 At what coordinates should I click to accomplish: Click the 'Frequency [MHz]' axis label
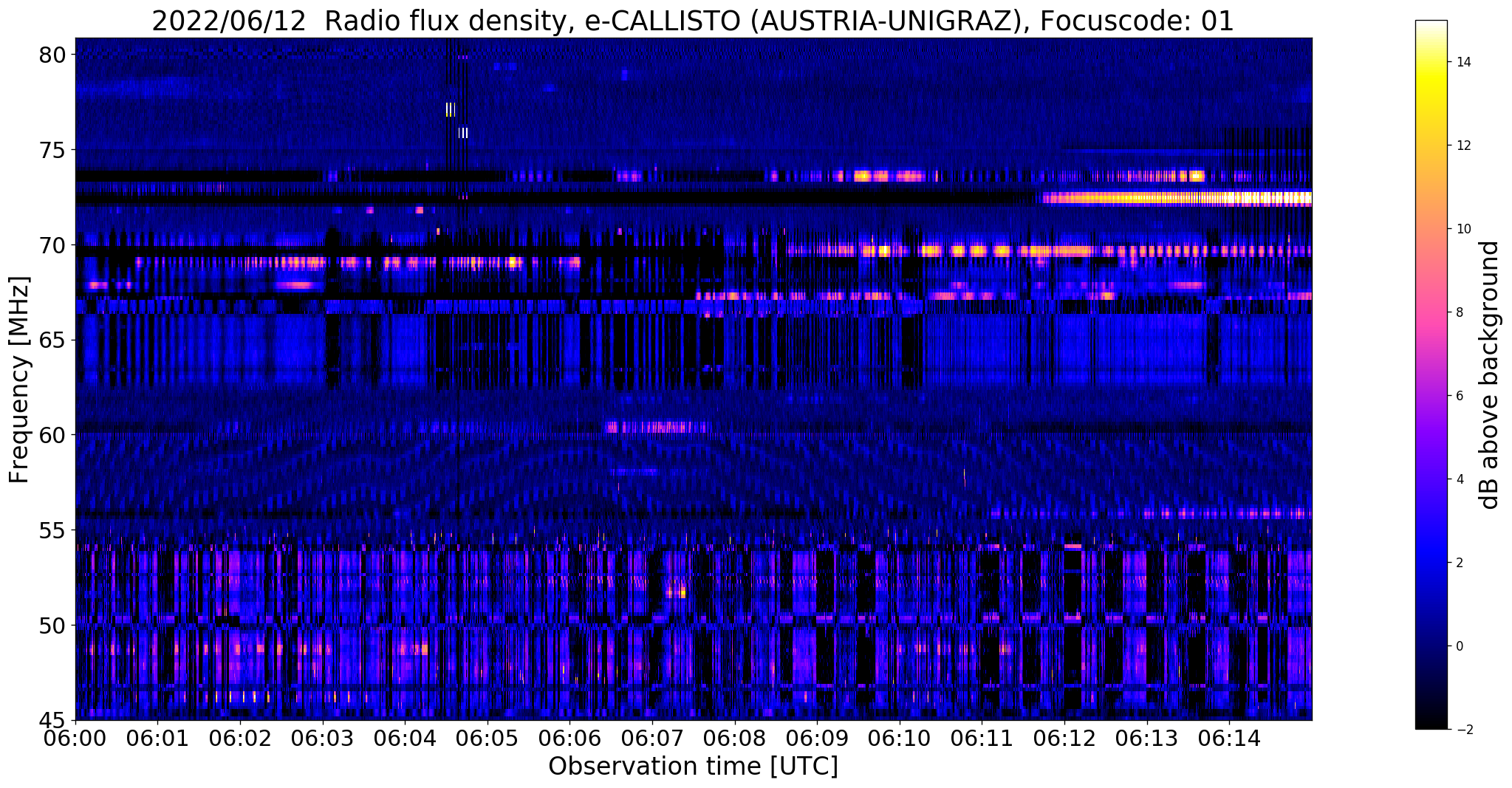coord(19,380)
